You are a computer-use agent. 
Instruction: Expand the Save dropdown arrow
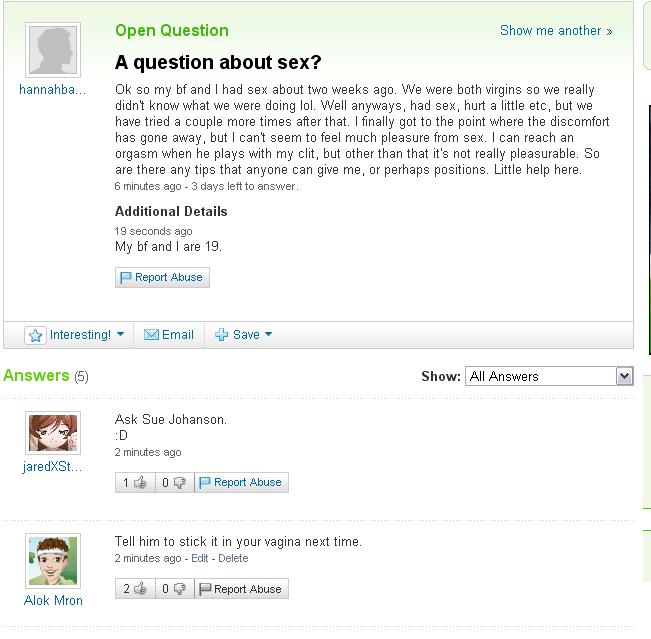point(268,335)
